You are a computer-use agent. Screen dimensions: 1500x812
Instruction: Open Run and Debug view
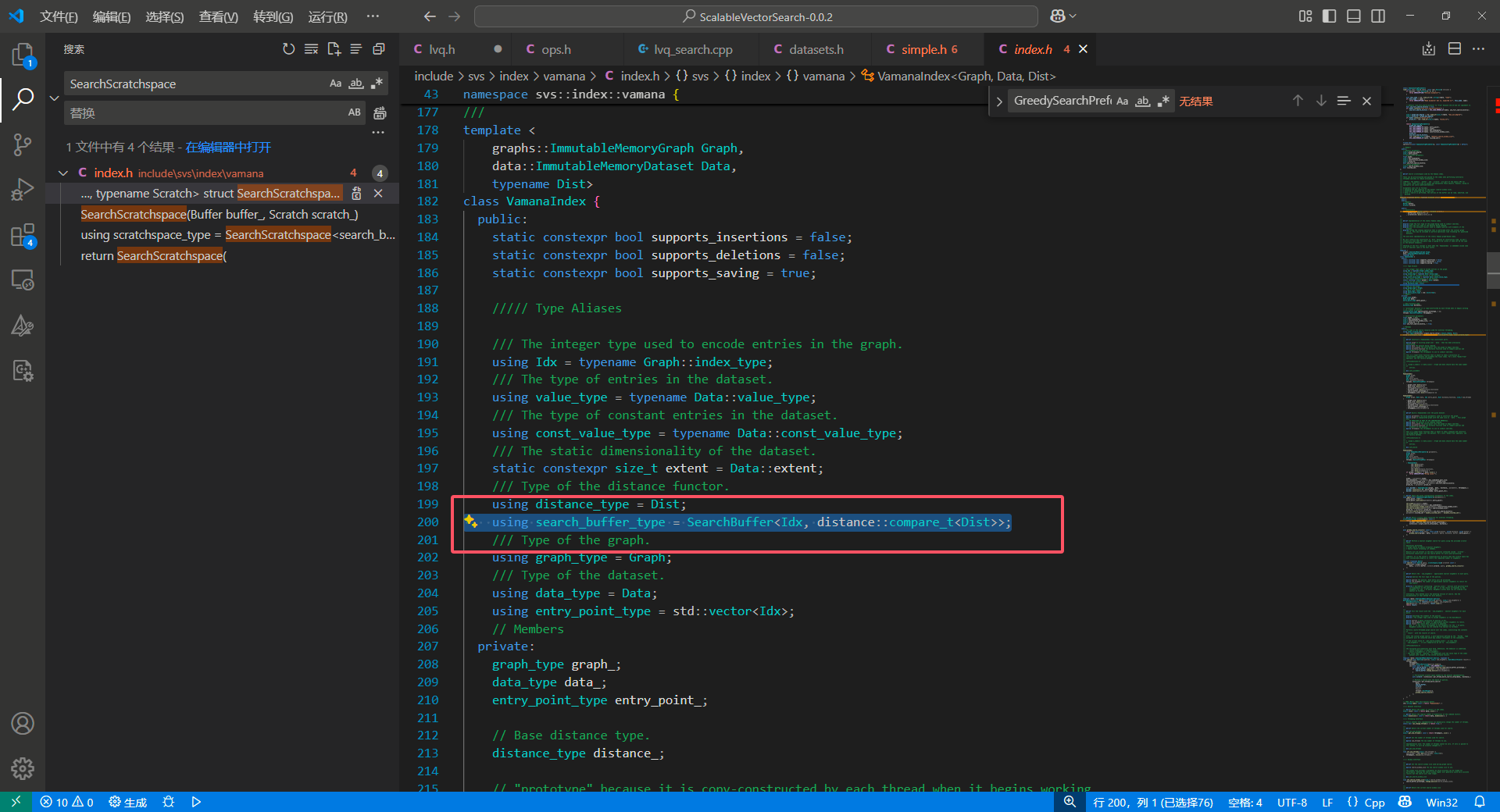(x=23, y=190)
